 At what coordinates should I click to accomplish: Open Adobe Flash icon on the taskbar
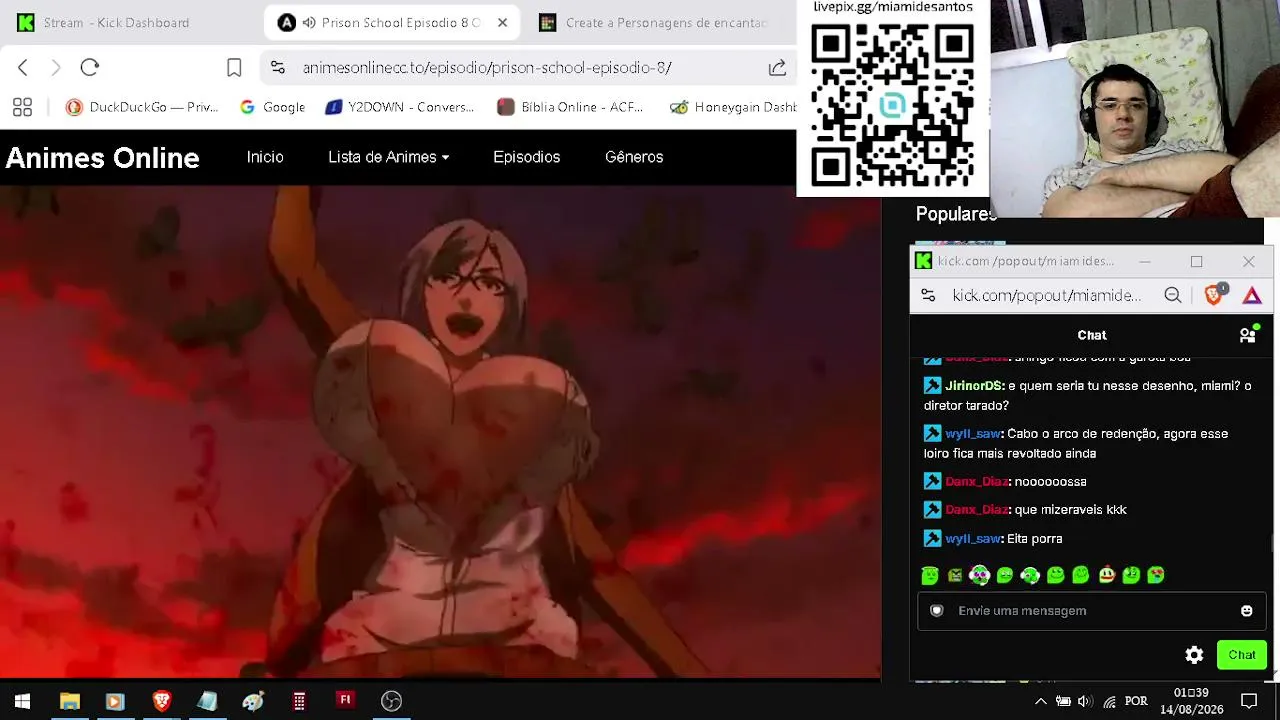point(345,700)
